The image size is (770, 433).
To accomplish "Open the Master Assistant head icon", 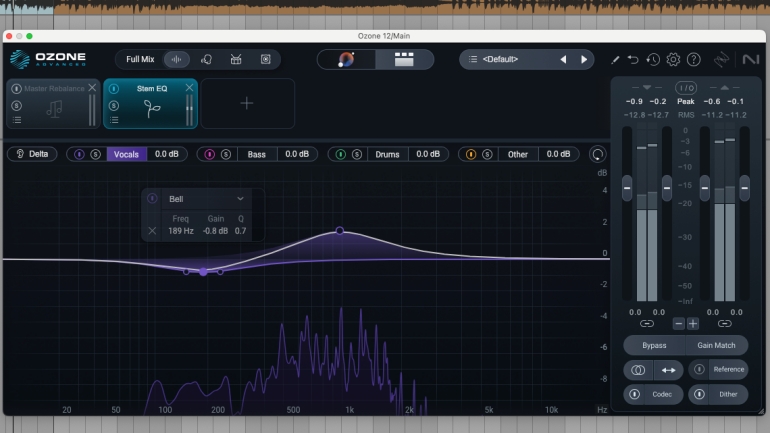I will pos(206,59).
